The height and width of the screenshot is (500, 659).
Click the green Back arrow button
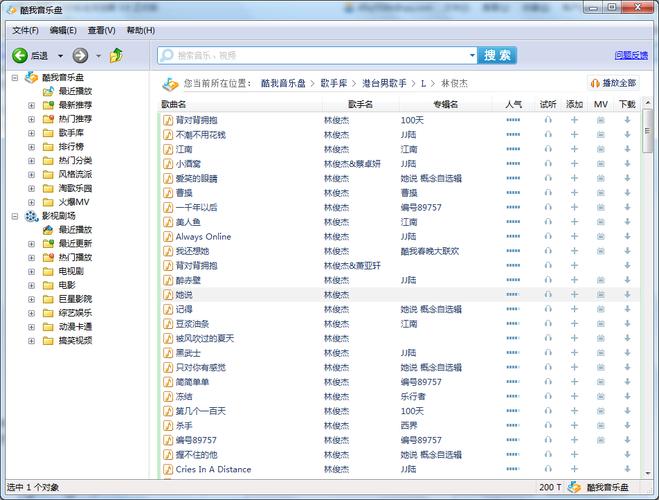[x=20, y=55]
